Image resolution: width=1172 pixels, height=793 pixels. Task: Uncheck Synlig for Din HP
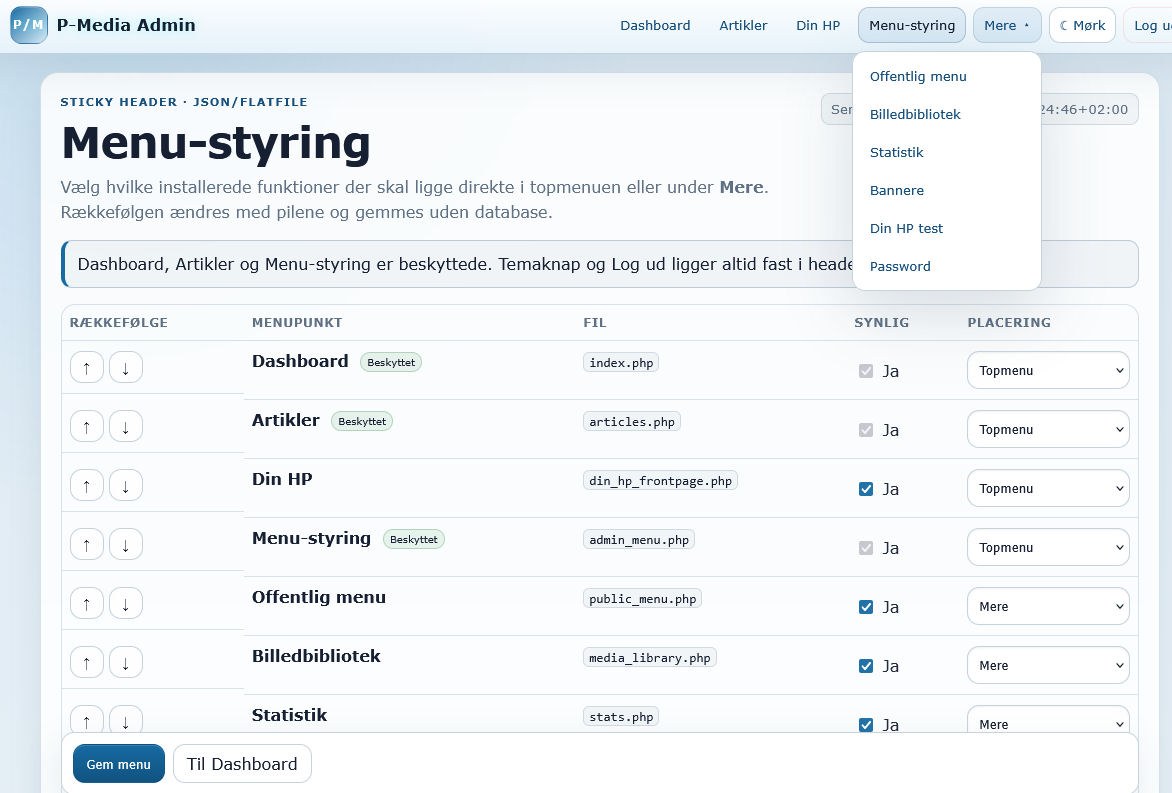tap(866, 489)
